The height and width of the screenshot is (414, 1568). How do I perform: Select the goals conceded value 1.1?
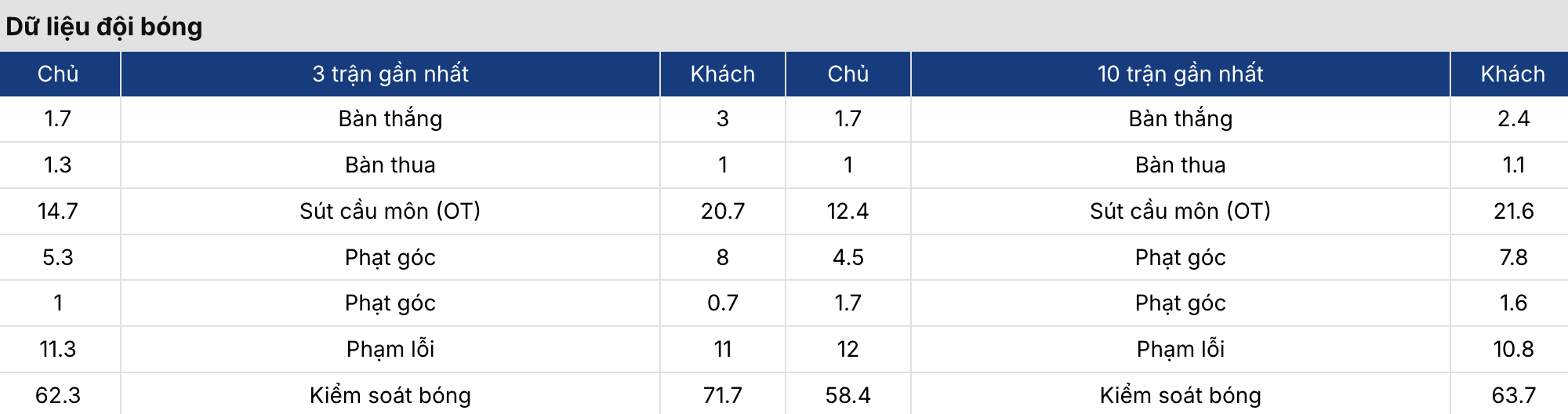[1513, 165]
